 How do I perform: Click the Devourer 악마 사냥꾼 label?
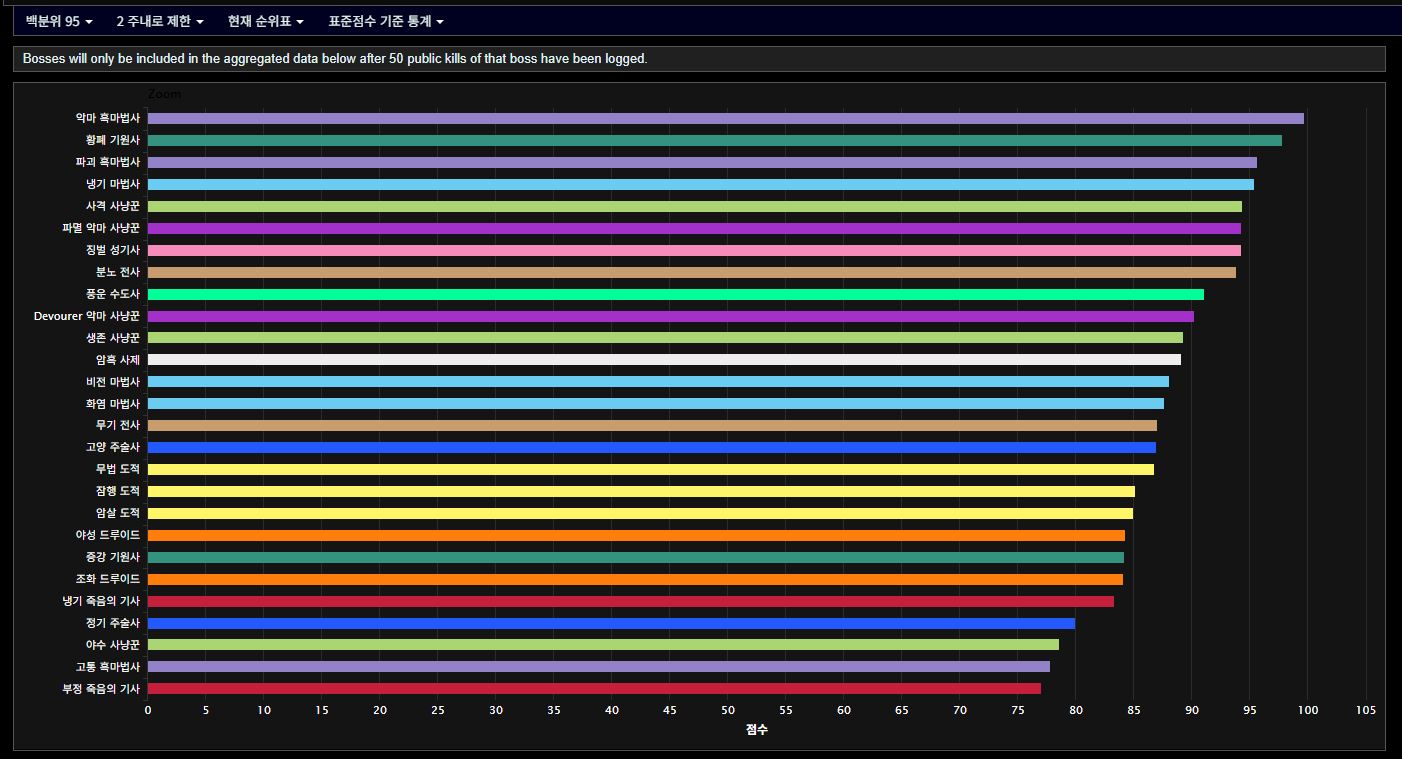pyautogui.click(x=87, y=316)
